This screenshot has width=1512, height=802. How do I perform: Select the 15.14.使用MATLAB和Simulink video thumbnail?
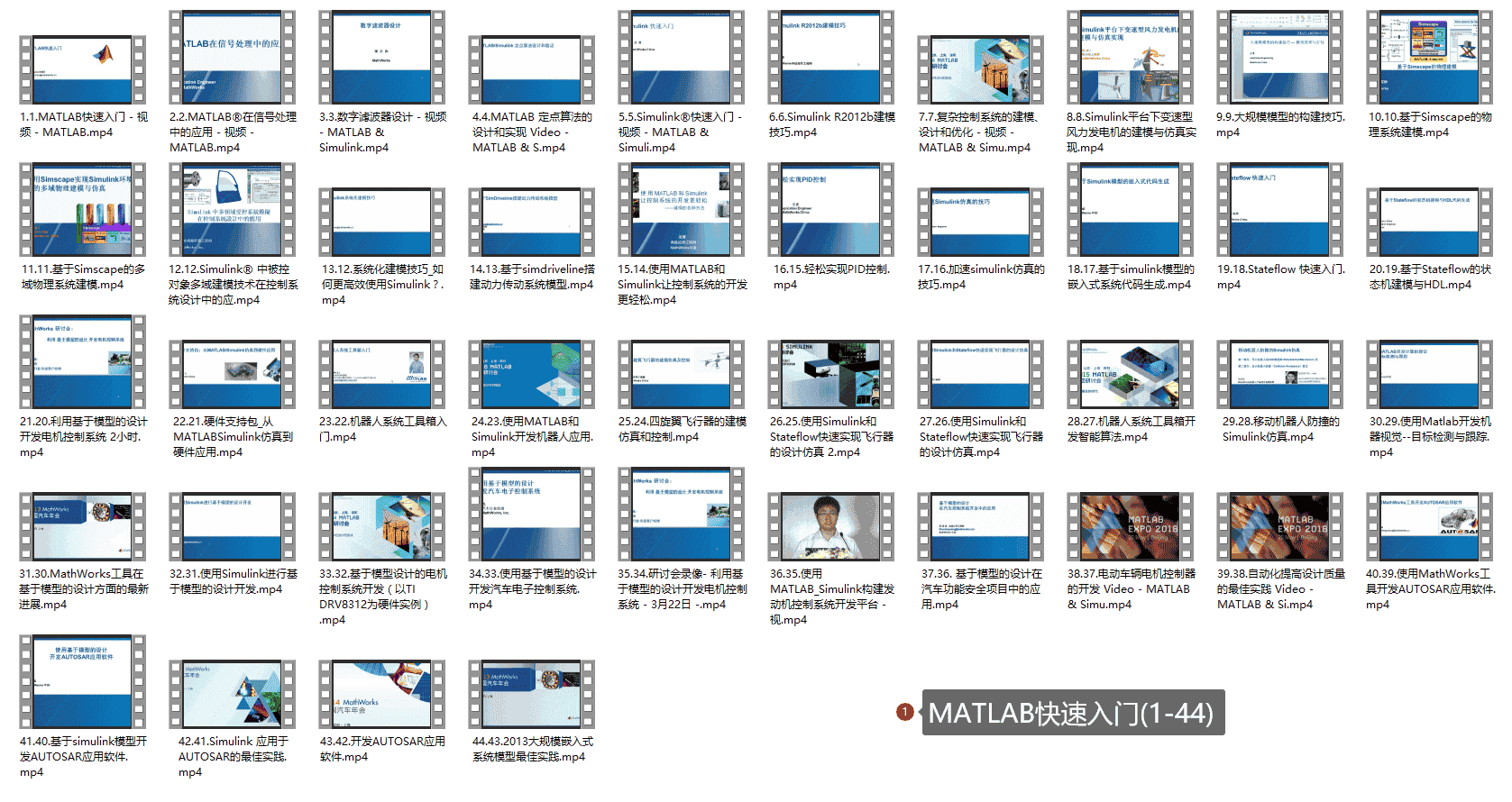681,209
